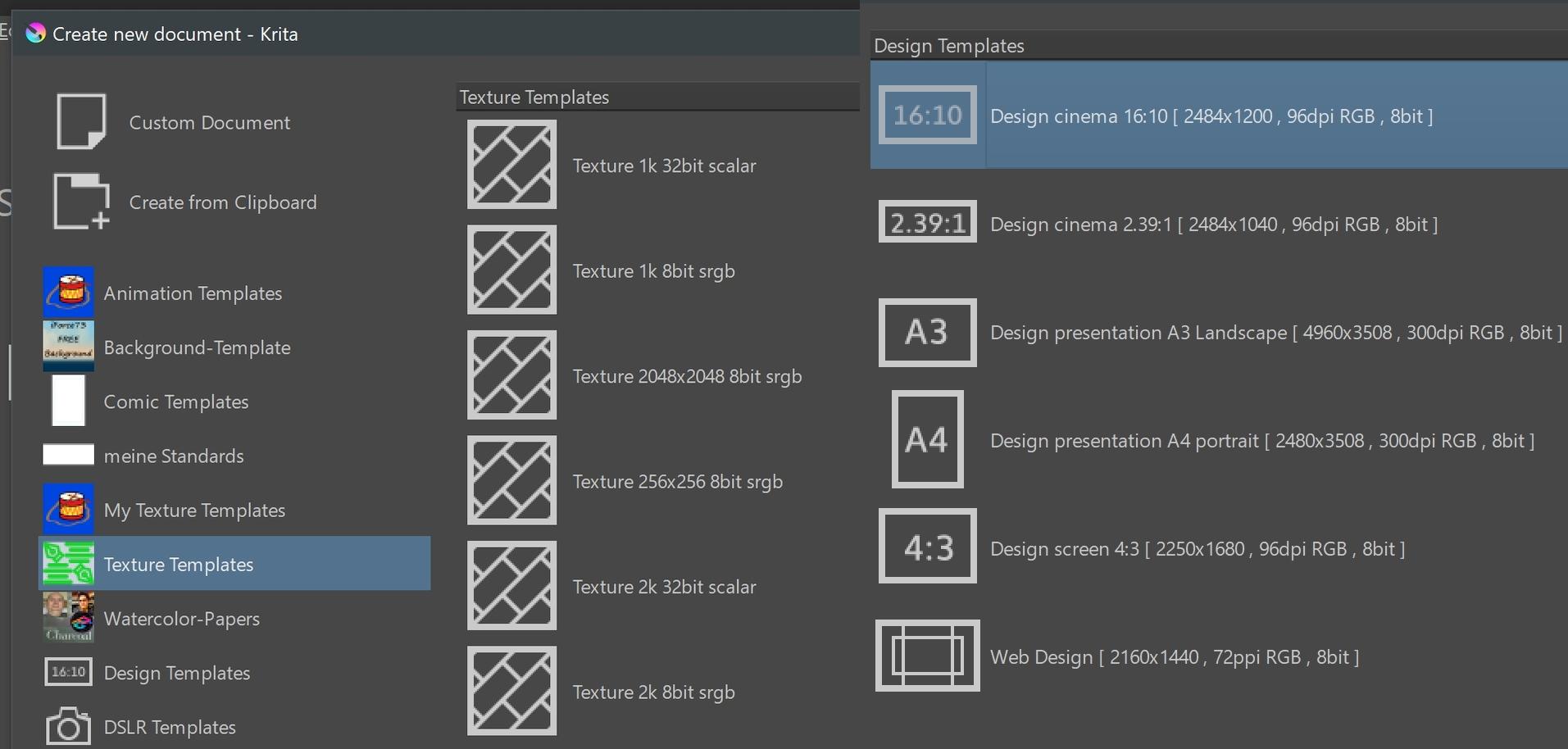This screenshot has height=749, width=1568.
Task: Pick the Texture 256x256 8bit srgb thumbnail
Action: (511, 480)
